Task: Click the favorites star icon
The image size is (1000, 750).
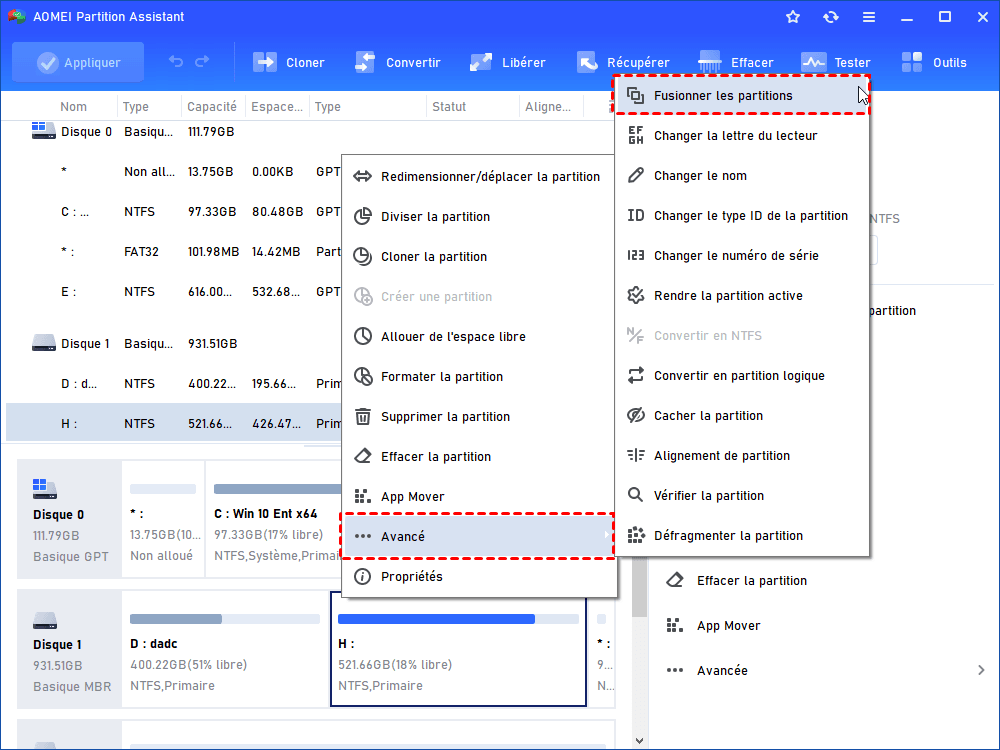Action: [793, 17]
